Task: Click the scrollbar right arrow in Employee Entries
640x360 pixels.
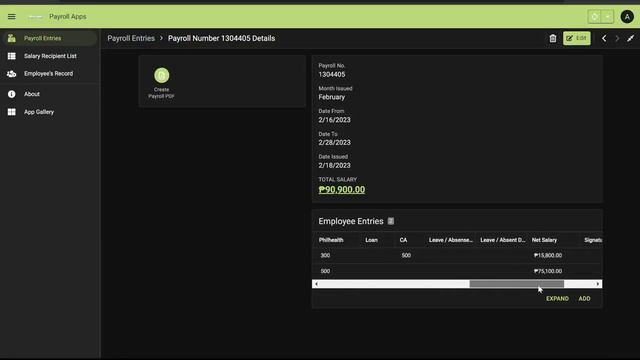Action: (x=598, y=284)
